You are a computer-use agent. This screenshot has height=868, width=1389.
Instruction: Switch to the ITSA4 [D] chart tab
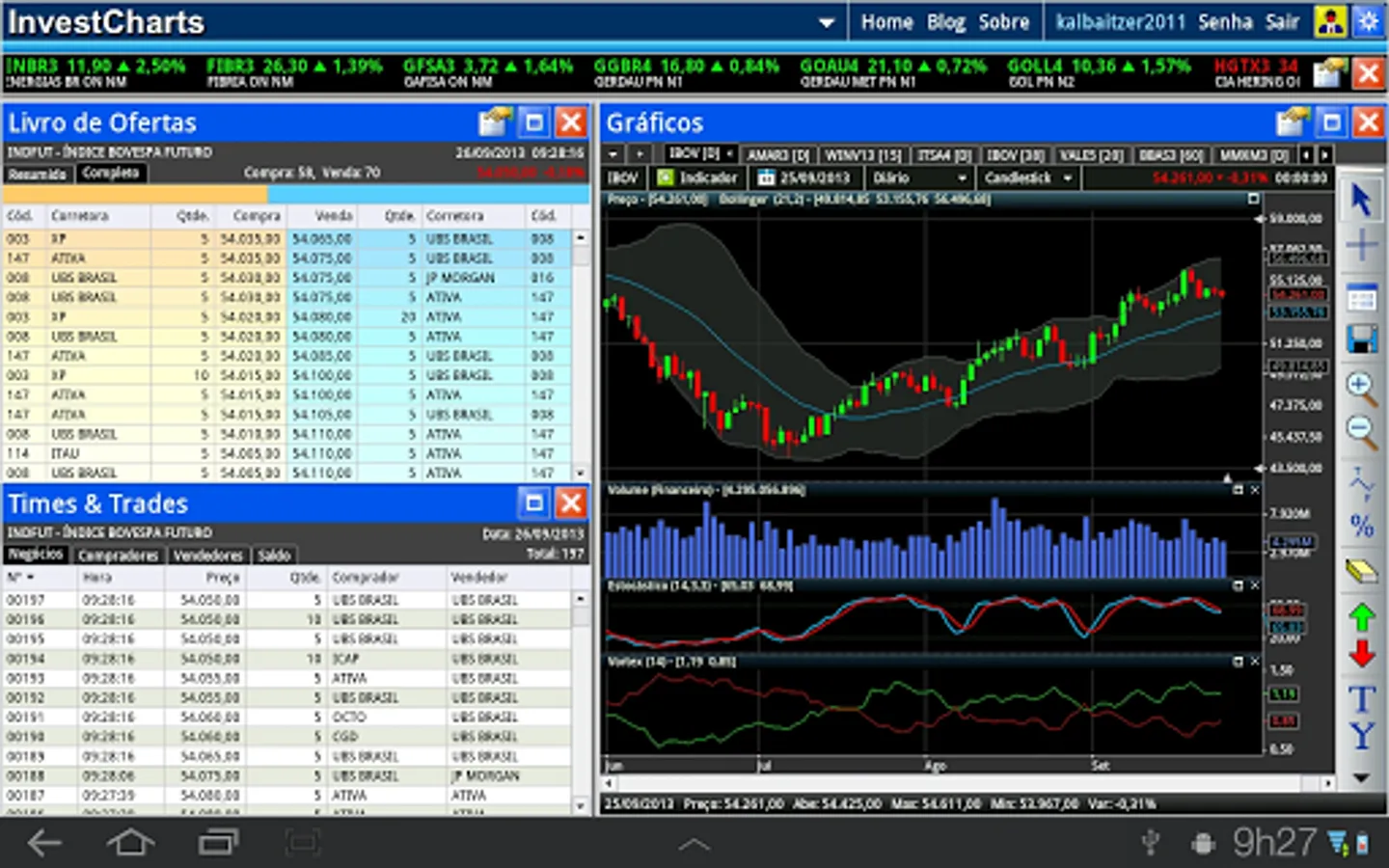pyautogui.click(x=944, y=154)
